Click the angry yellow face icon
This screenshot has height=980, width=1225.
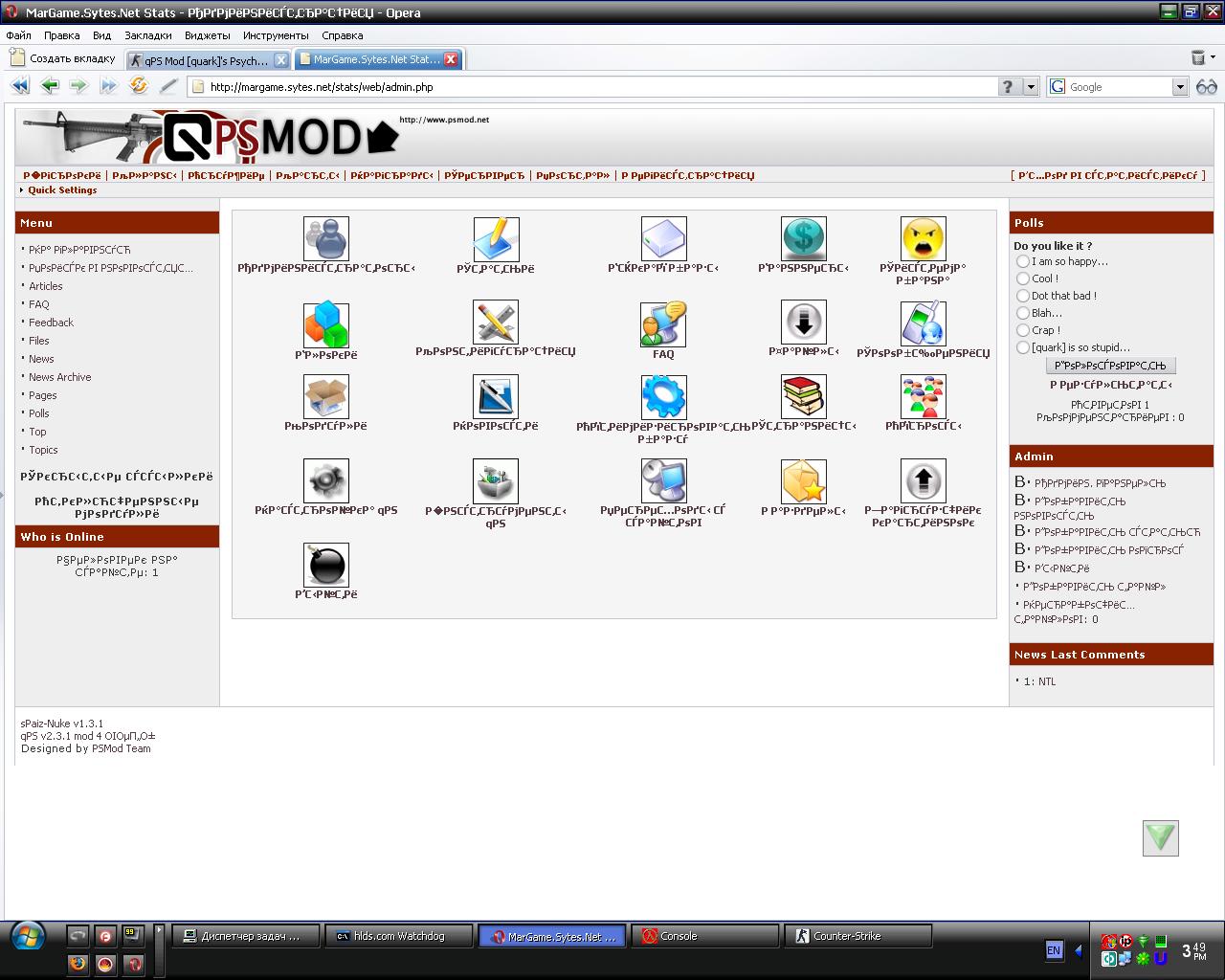point(924,238)
